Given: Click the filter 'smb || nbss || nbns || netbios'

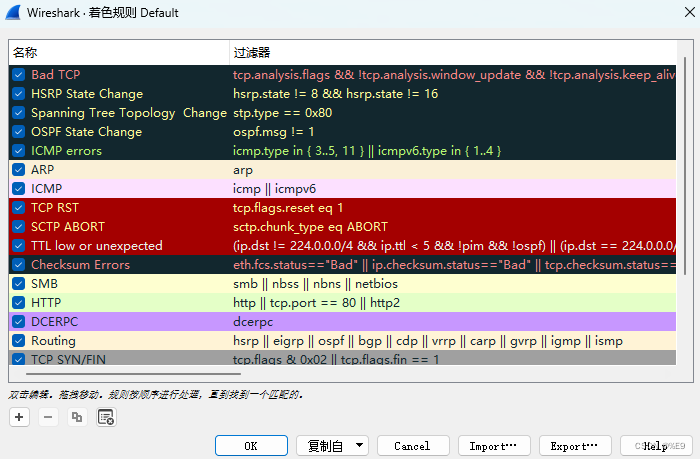Looking at the screenshot, I should [x=315, y=284].
